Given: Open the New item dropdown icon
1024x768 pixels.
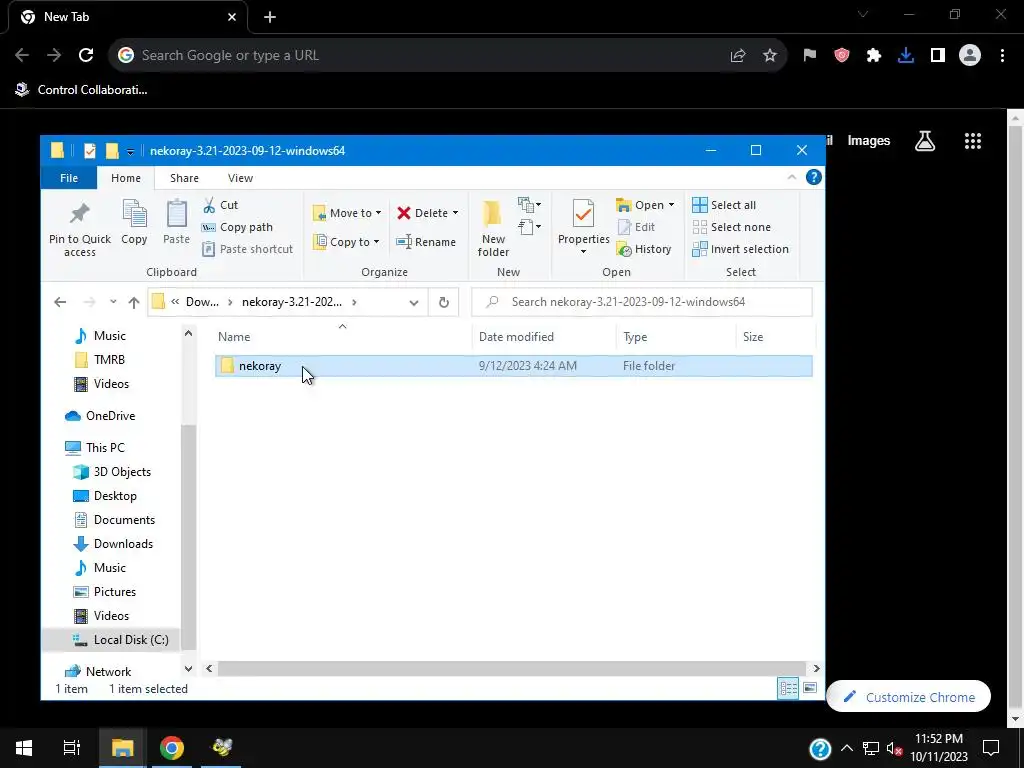Looking at the screenshot, I should click(529, 205).
